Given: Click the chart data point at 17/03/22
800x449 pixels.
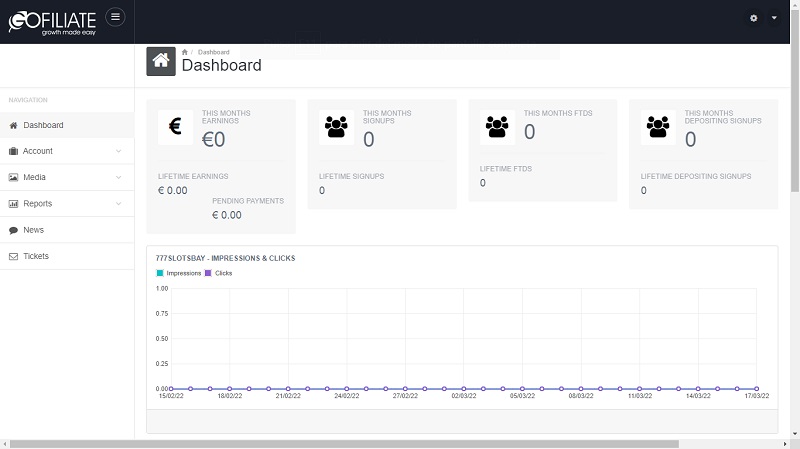Looking at the screenshot, I should (757, 389).
